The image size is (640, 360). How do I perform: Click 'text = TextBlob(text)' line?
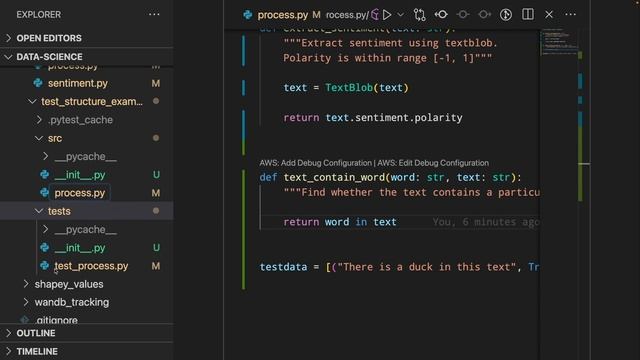coord(346,88)
